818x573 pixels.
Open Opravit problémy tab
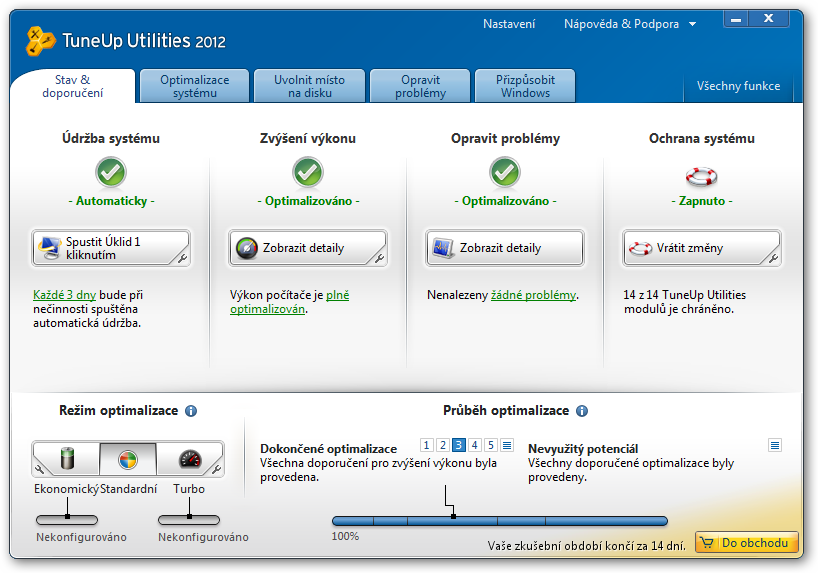pos(420,86)
